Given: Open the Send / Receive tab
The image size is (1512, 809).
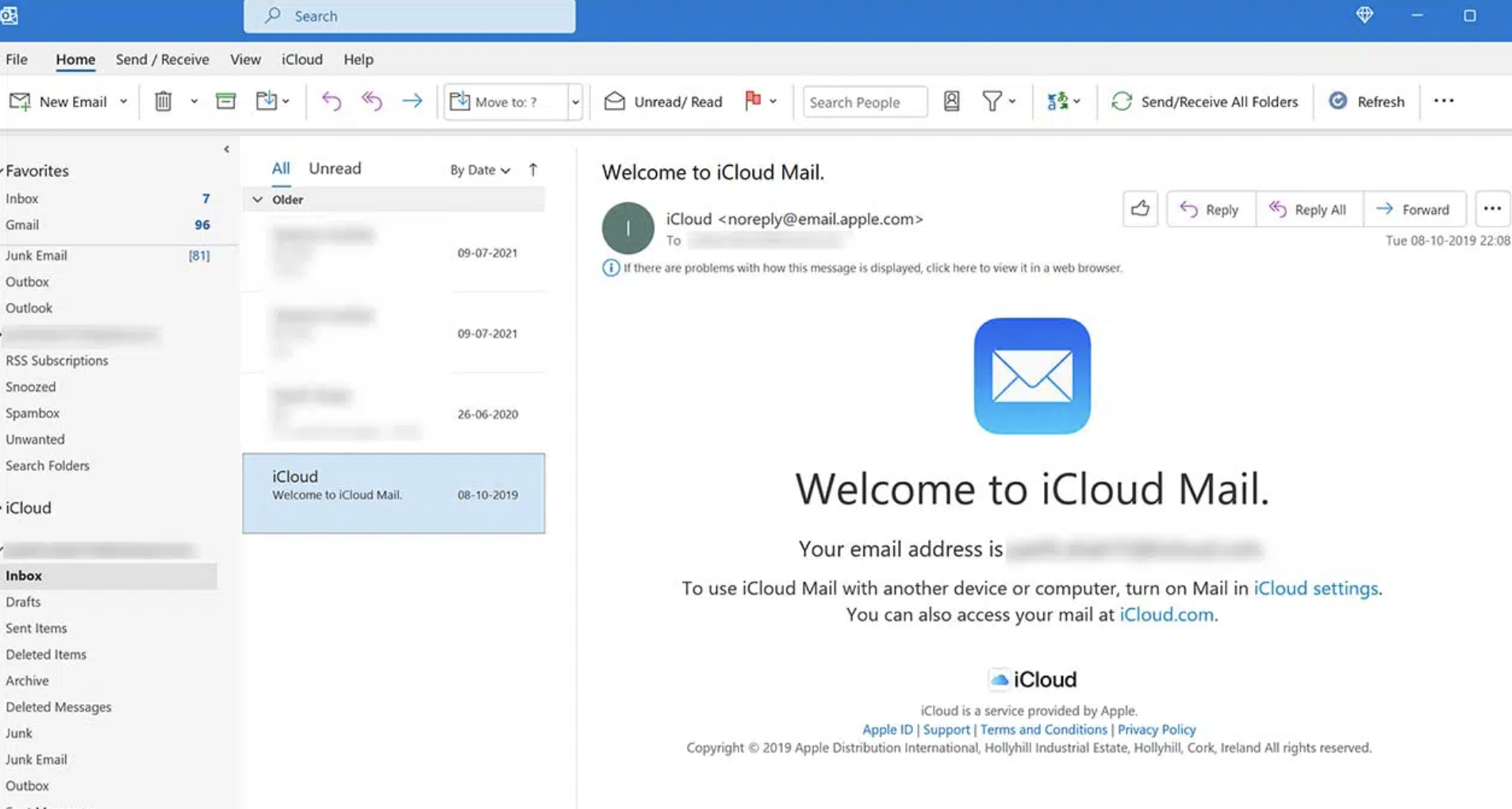Looking at the screenshot, I should click(163, 59).
